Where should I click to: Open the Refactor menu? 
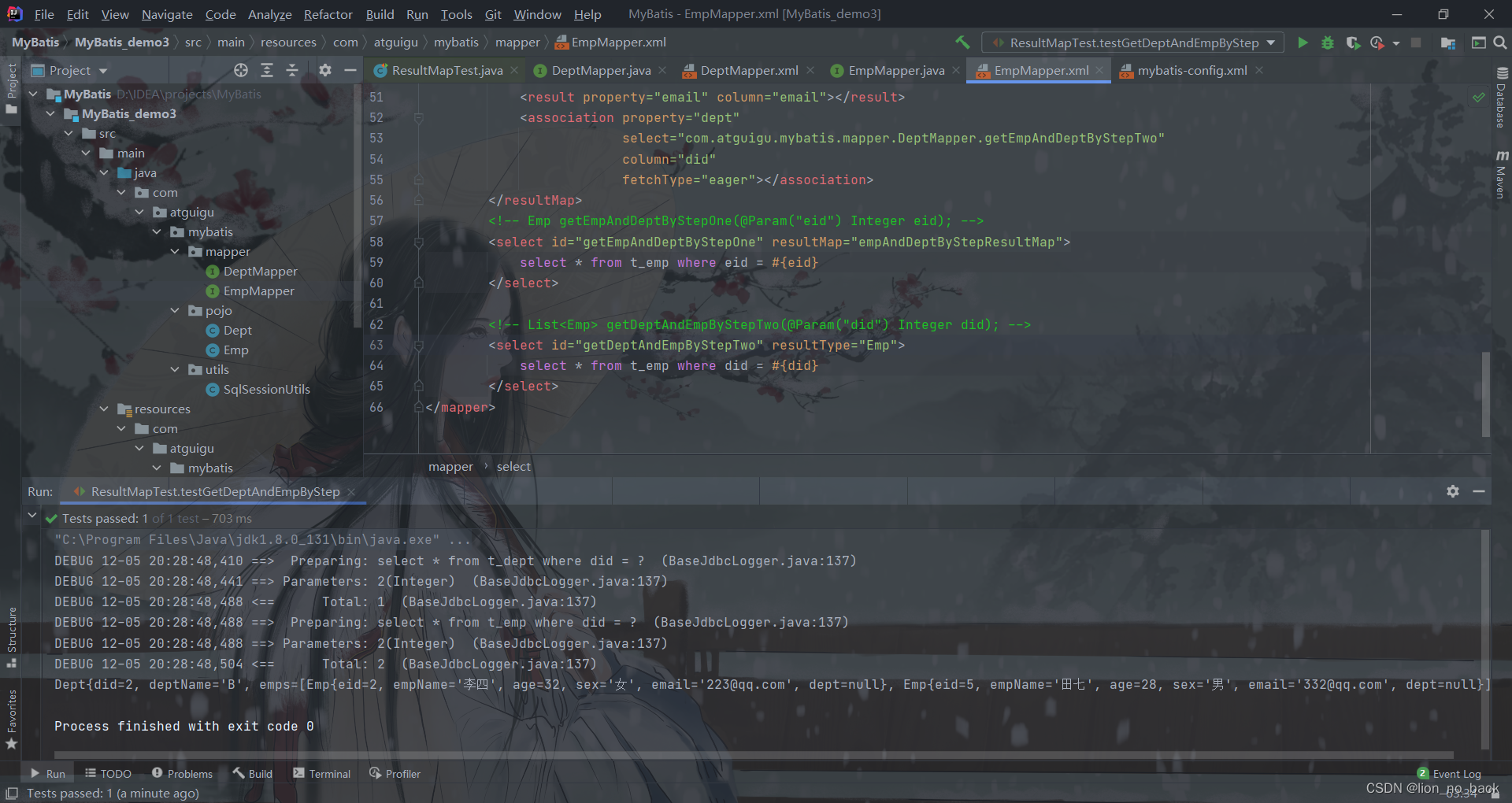click(x=328, y=14)
